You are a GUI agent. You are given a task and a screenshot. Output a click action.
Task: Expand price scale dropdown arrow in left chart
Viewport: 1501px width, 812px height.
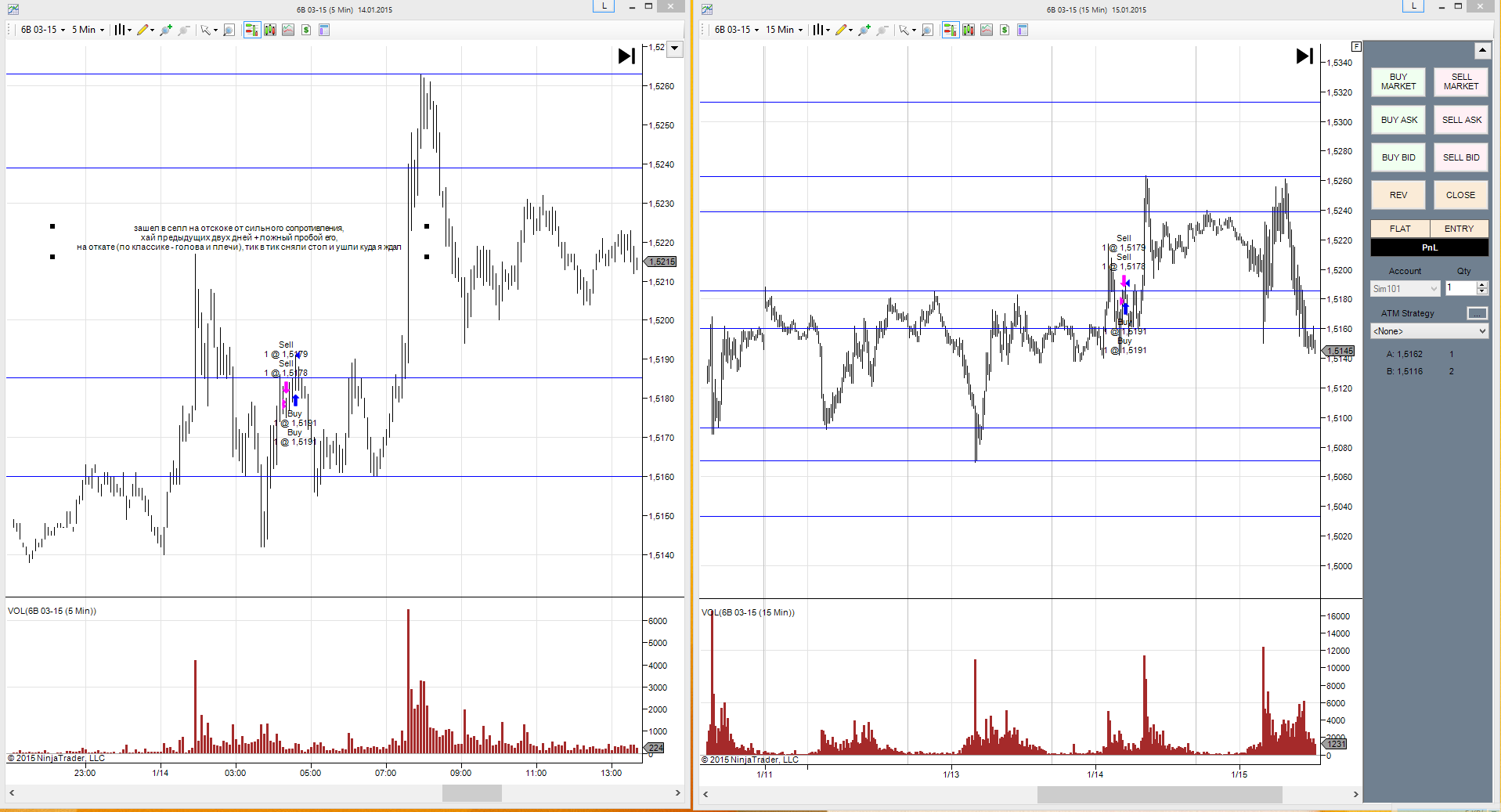(674, 49)
